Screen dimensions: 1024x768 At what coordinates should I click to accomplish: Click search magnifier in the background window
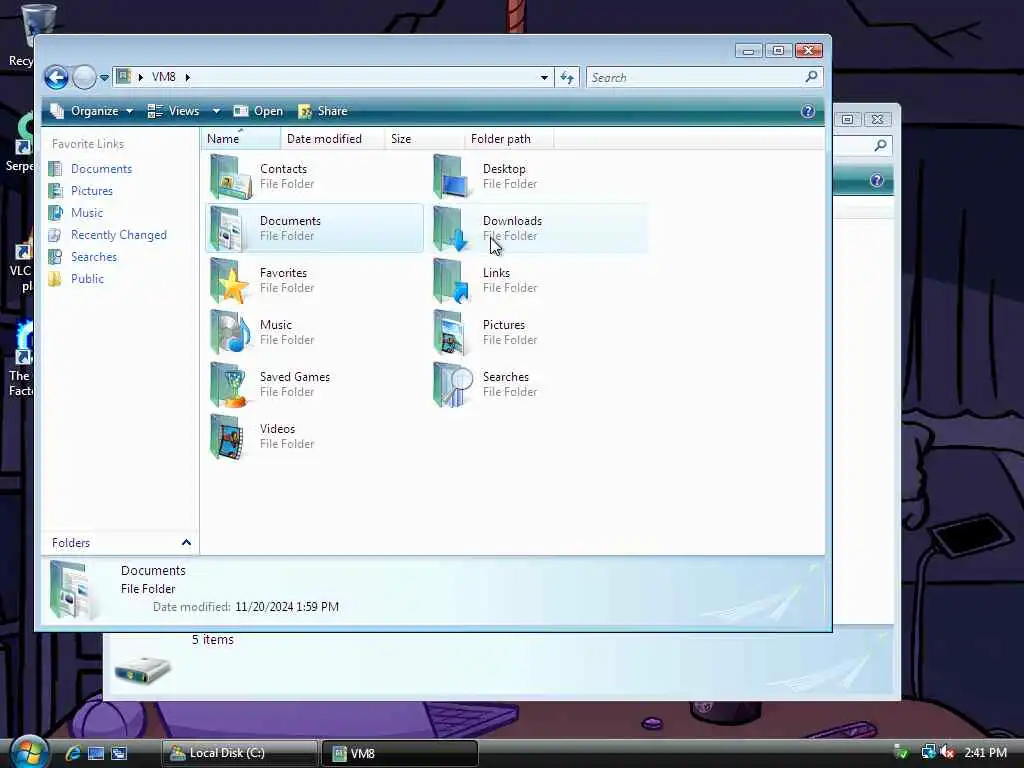pos(880,145)
